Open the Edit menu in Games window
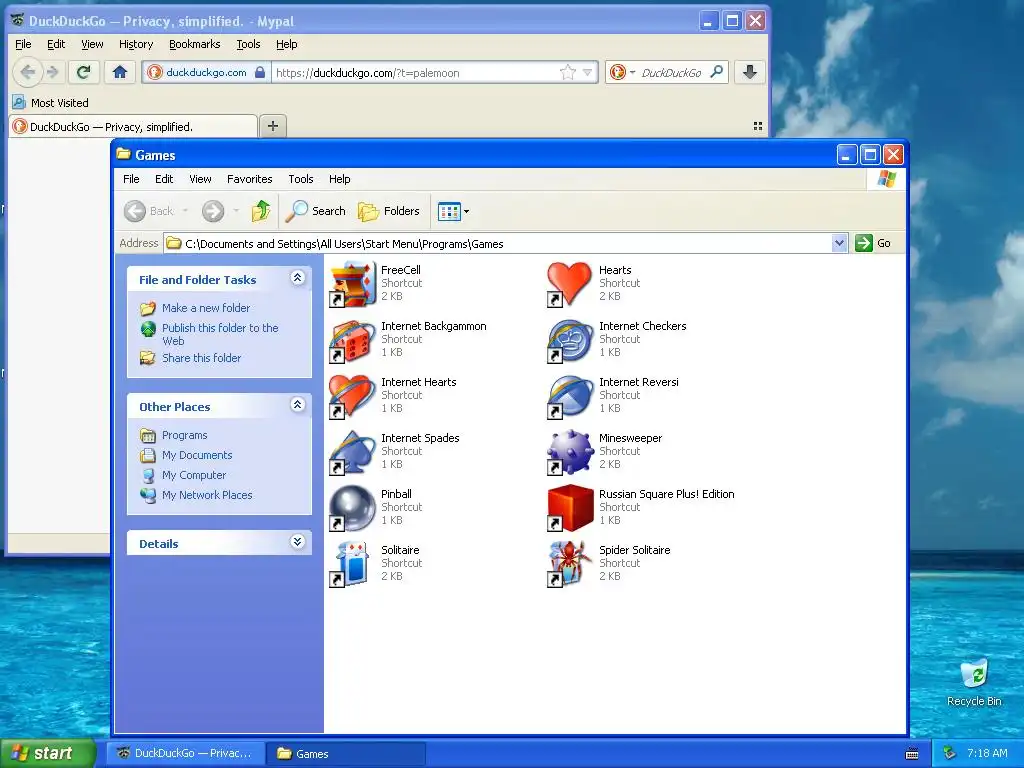 [x=164, y=179]
